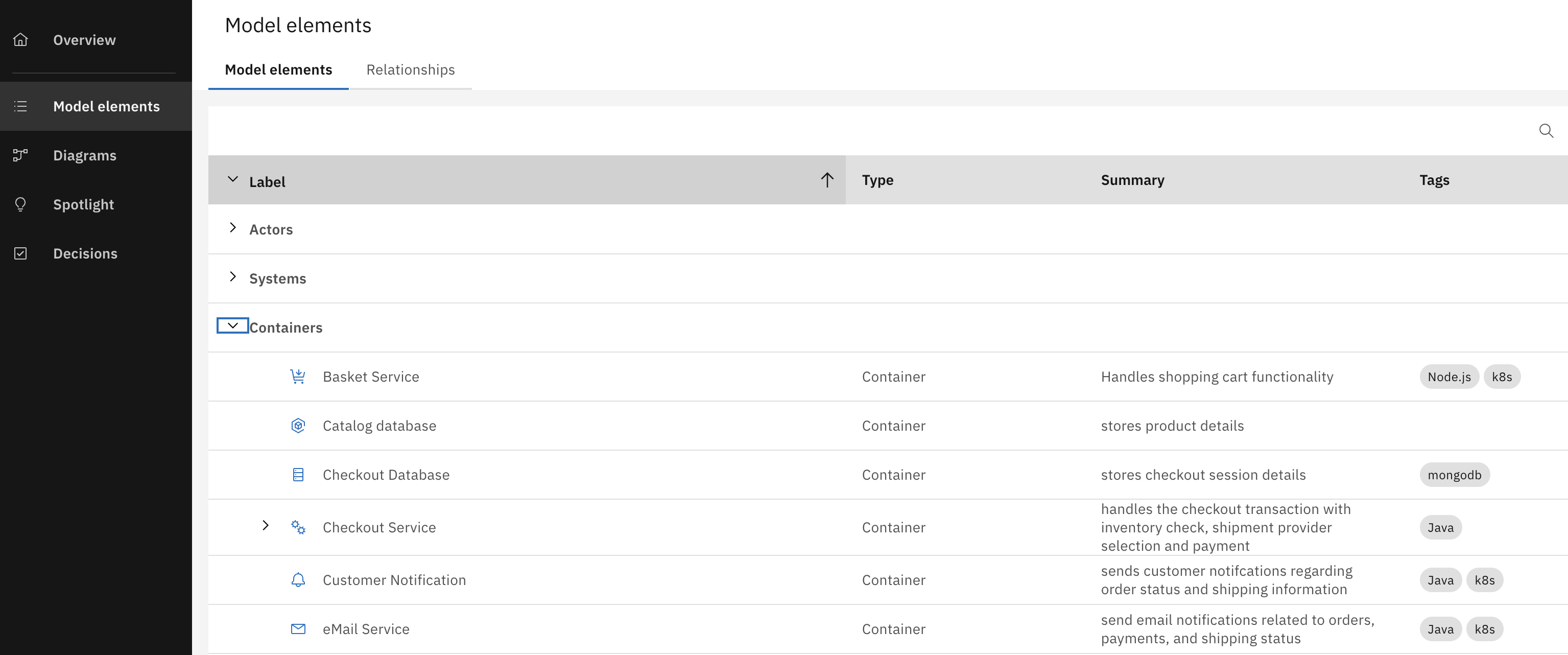Click the mongodb tag
The height and width of the screenshot is (655, 1568).
(x=1454, y=475)
